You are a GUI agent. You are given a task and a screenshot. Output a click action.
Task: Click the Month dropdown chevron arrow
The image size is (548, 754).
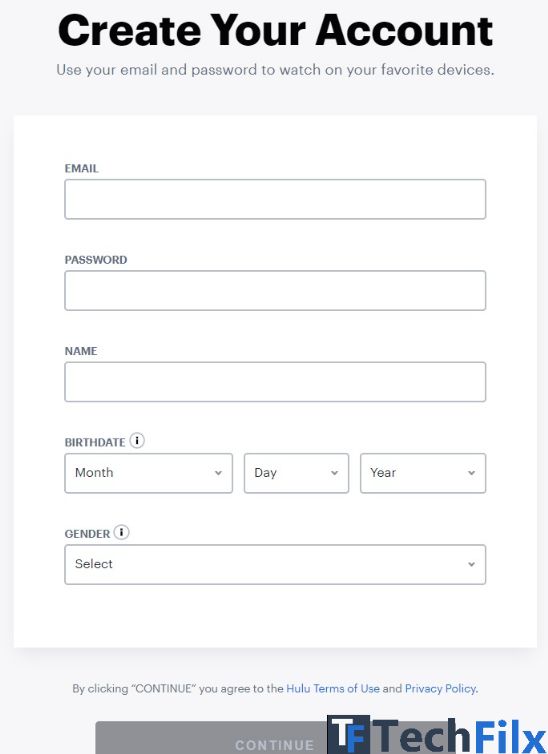pyautogui.click(x=218, y=473)
